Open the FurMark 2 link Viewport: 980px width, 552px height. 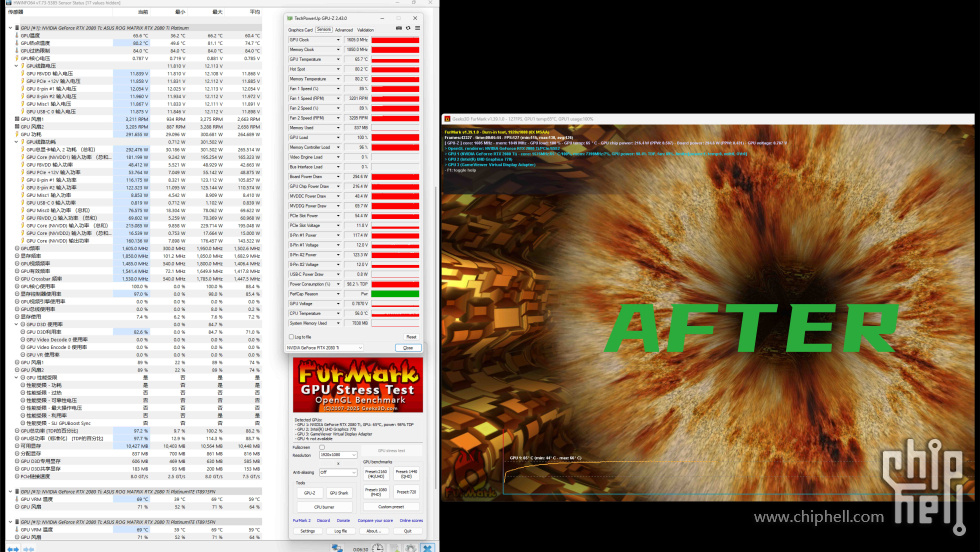[x=301, y=521]
